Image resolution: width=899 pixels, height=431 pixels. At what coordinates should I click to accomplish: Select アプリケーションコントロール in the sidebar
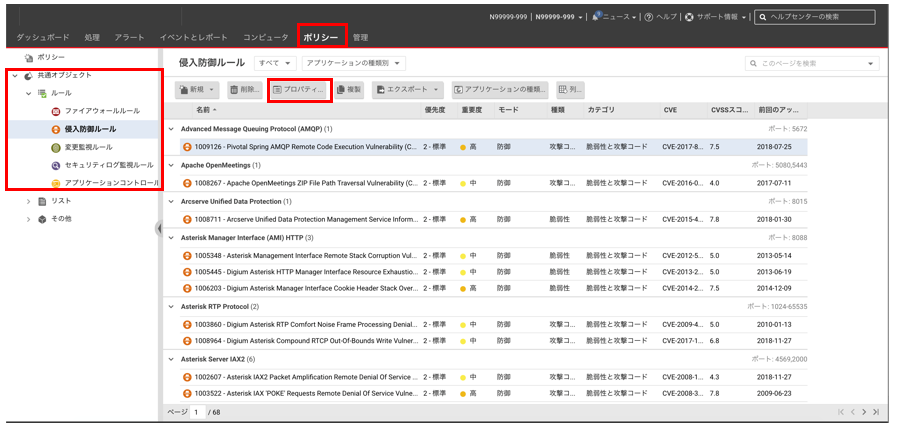[110, 183]
